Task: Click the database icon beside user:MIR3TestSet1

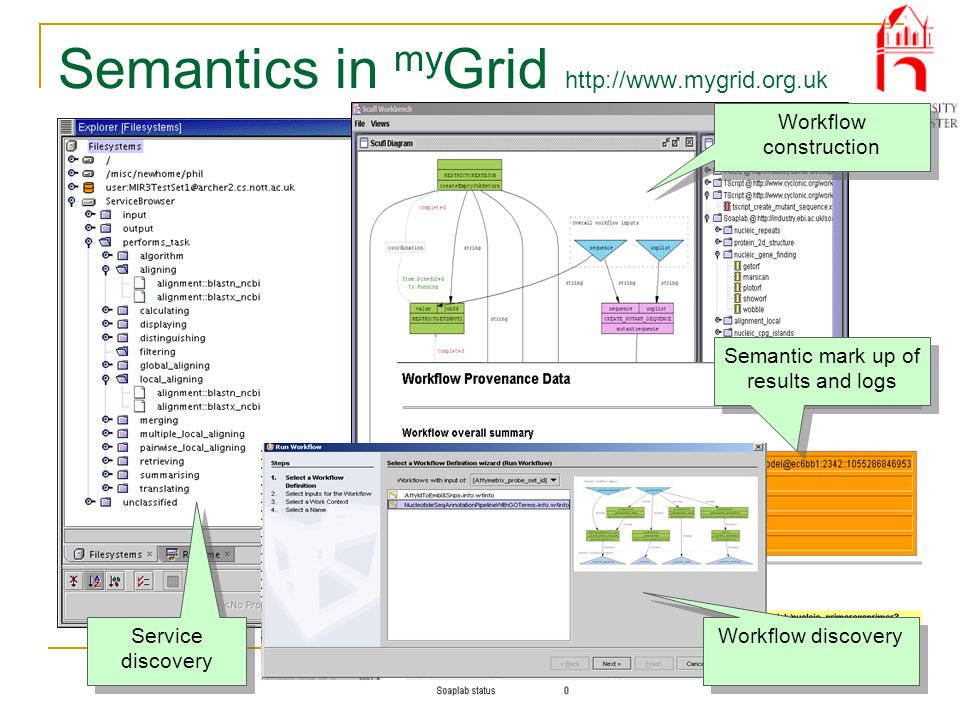Action: point(89,187)
